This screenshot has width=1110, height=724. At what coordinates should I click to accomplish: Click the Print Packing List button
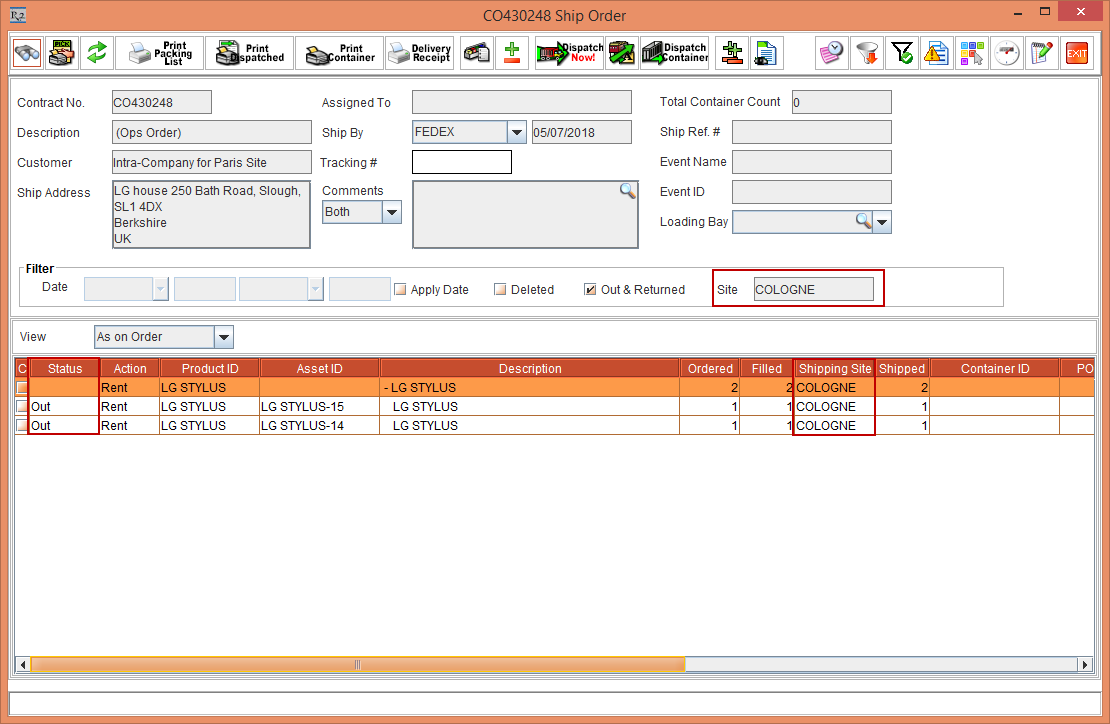point(160,53)
